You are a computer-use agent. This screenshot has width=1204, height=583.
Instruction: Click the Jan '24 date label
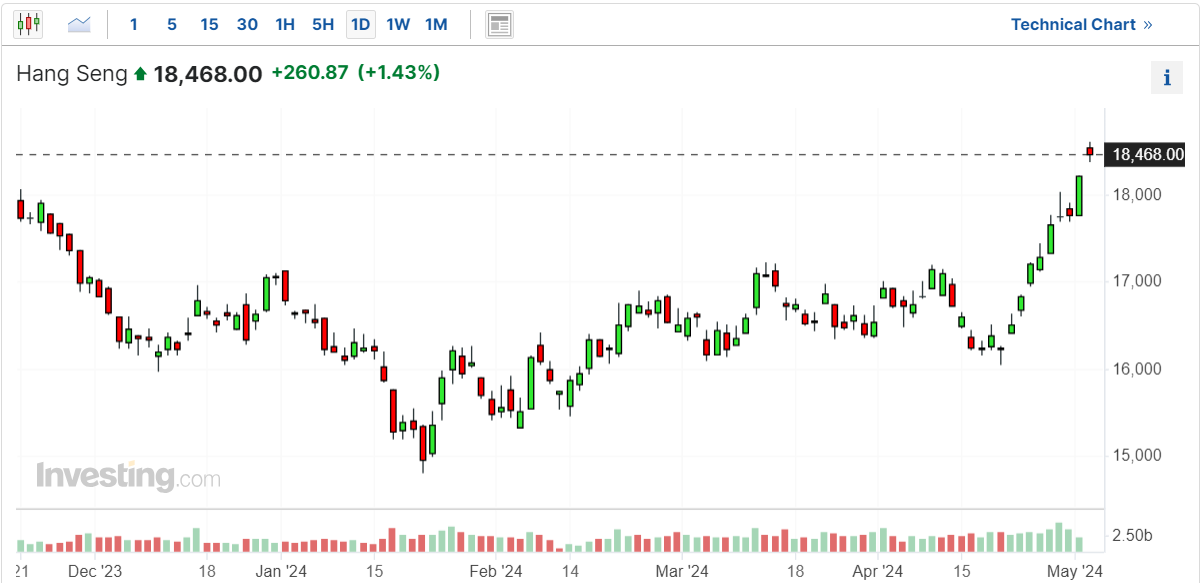281,571
